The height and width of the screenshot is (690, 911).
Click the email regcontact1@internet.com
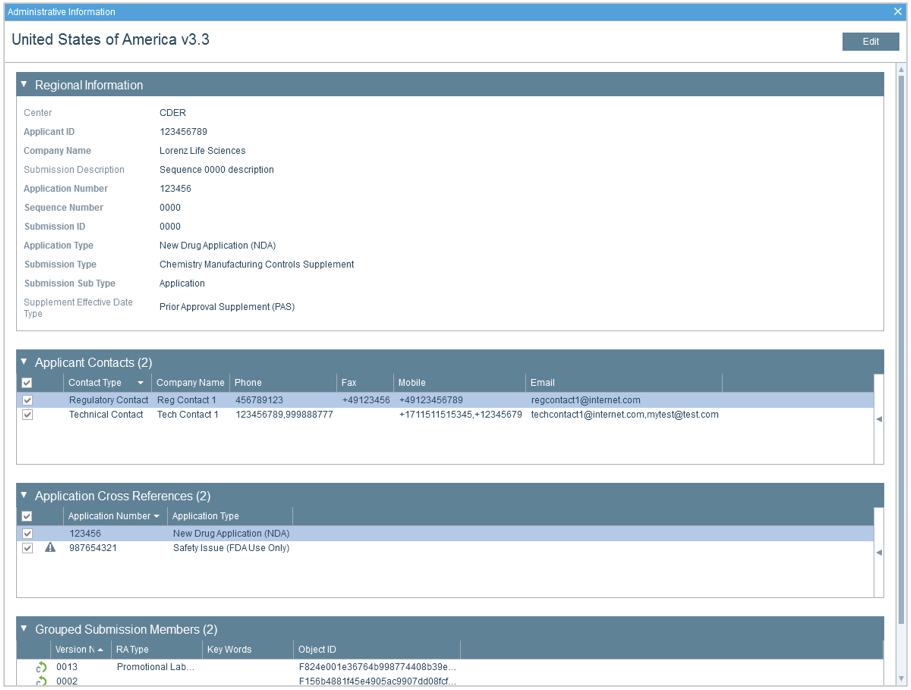tap(586, 400)
